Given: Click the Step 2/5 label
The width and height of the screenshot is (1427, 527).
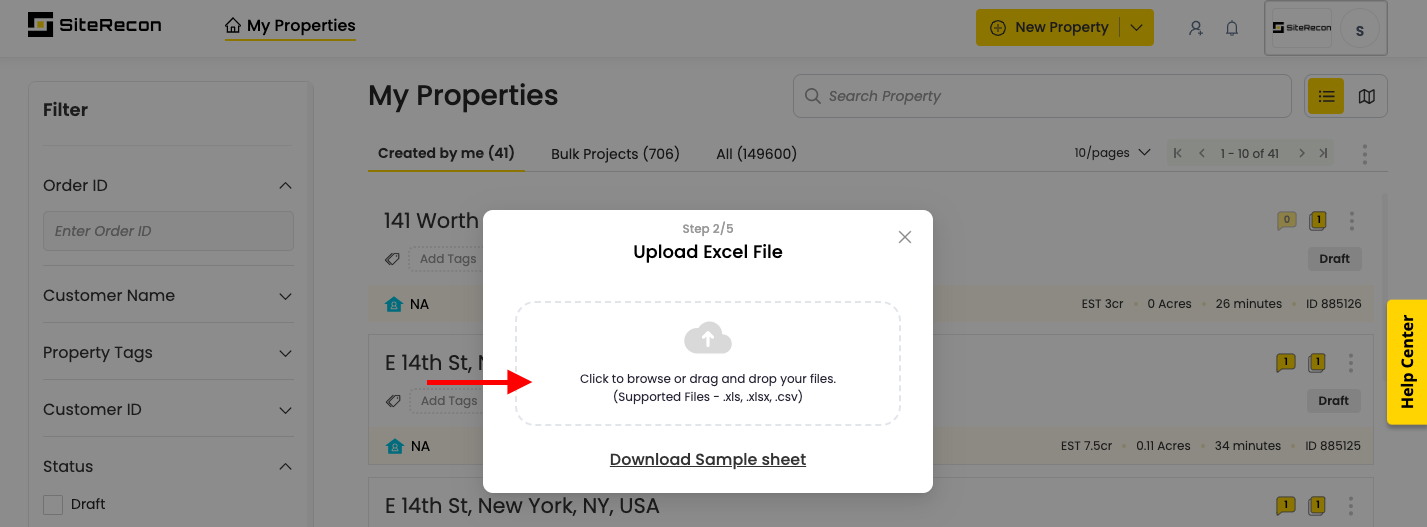Looking at the screenshot, I should (x=708, y=229).
